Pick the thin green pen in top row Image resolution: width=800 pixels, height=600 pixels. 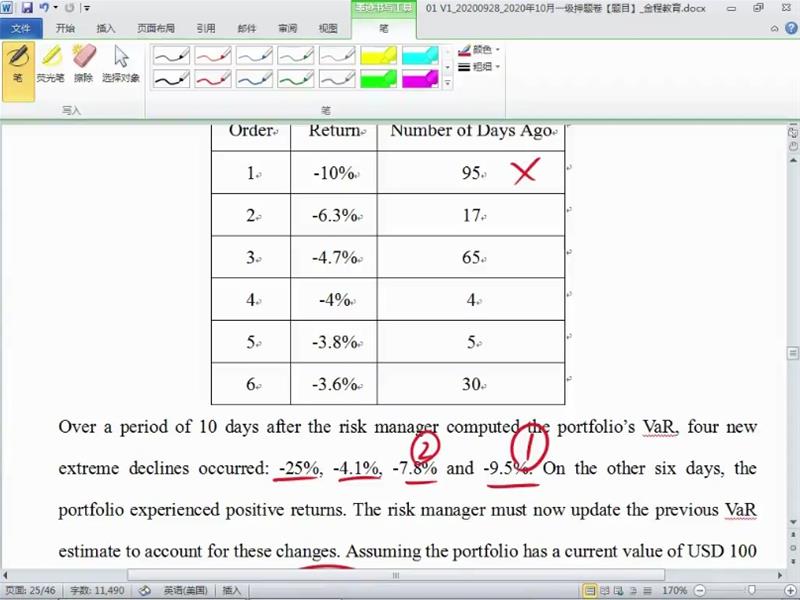(295, 55)
